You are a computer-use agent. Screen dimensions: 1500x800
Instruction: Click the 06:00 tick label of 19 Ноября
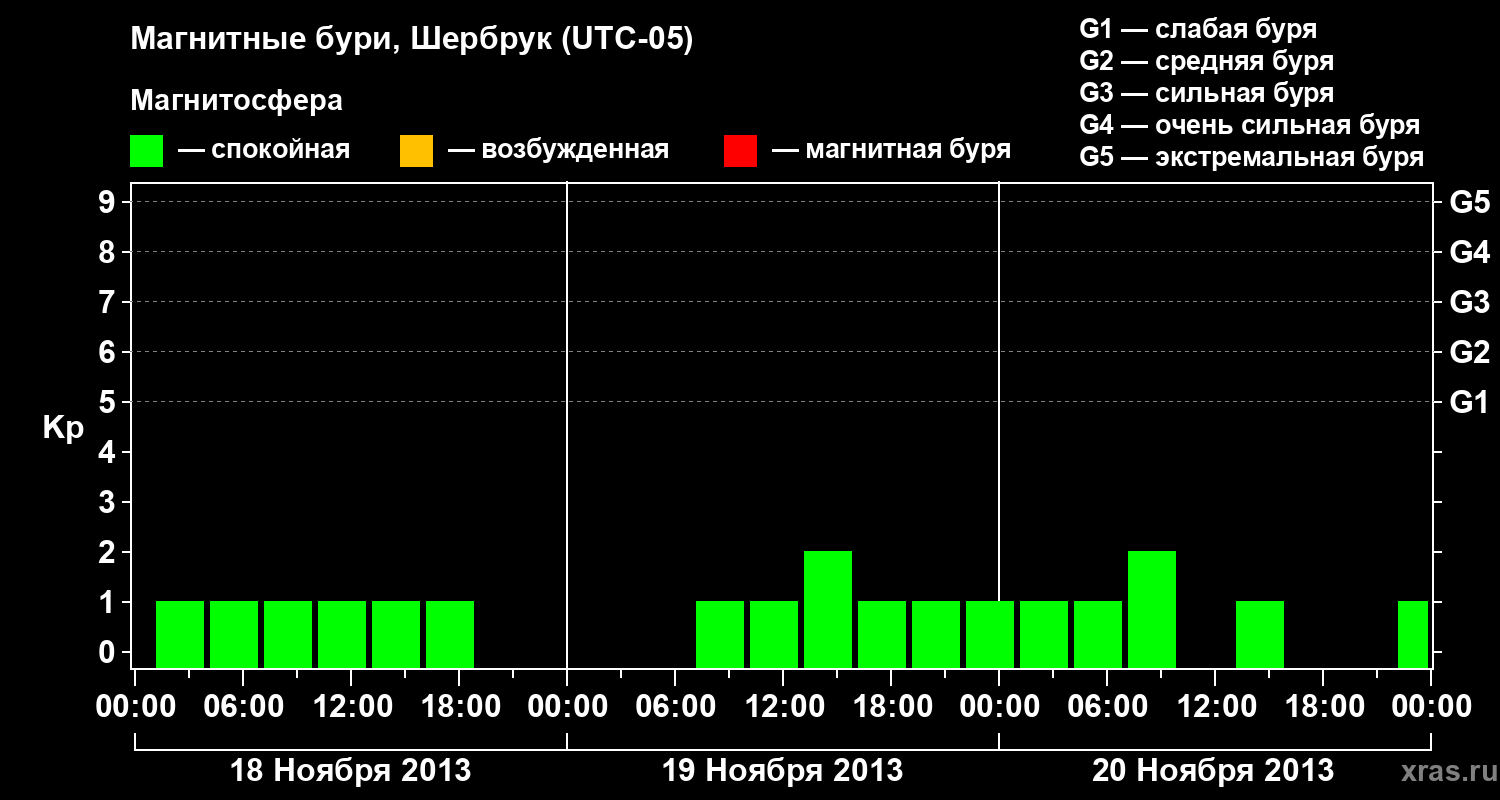[x=675, y=707]
